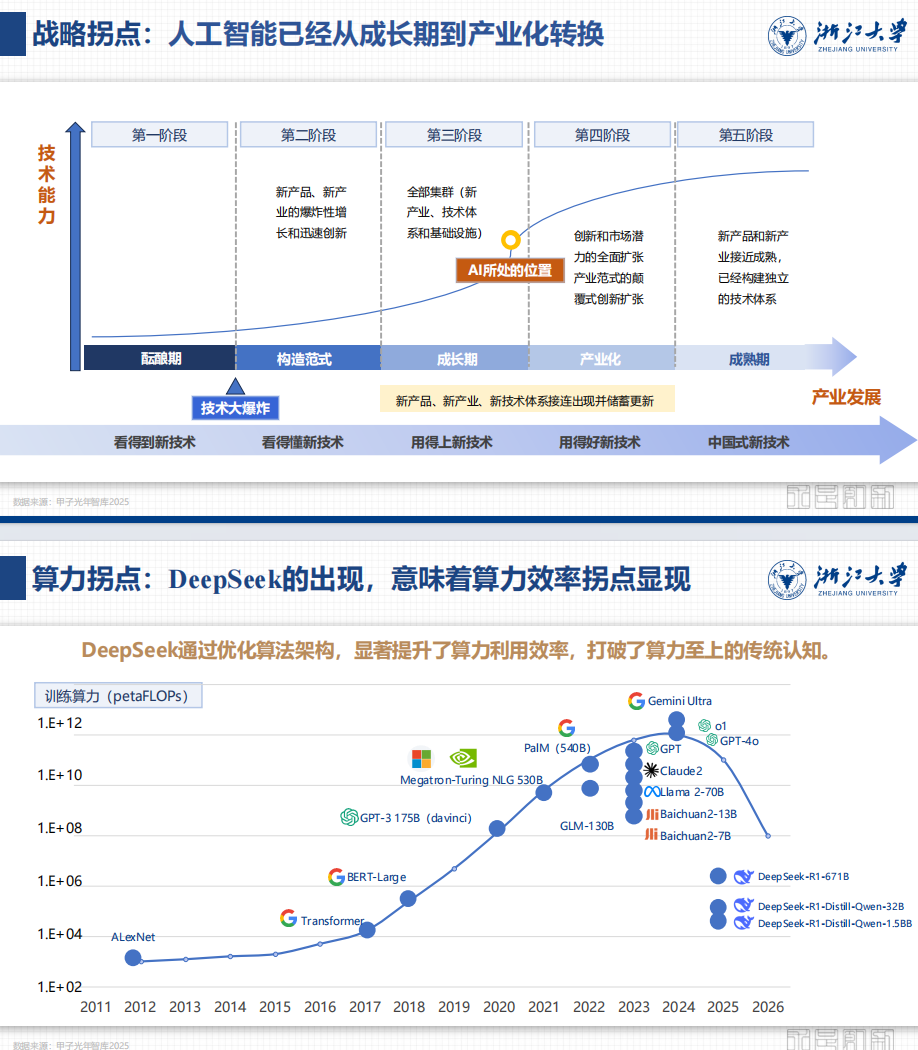The image size is (918, 1050).
Task: Click the 1.E+12 y-axis value
Action: click(60, 723)
